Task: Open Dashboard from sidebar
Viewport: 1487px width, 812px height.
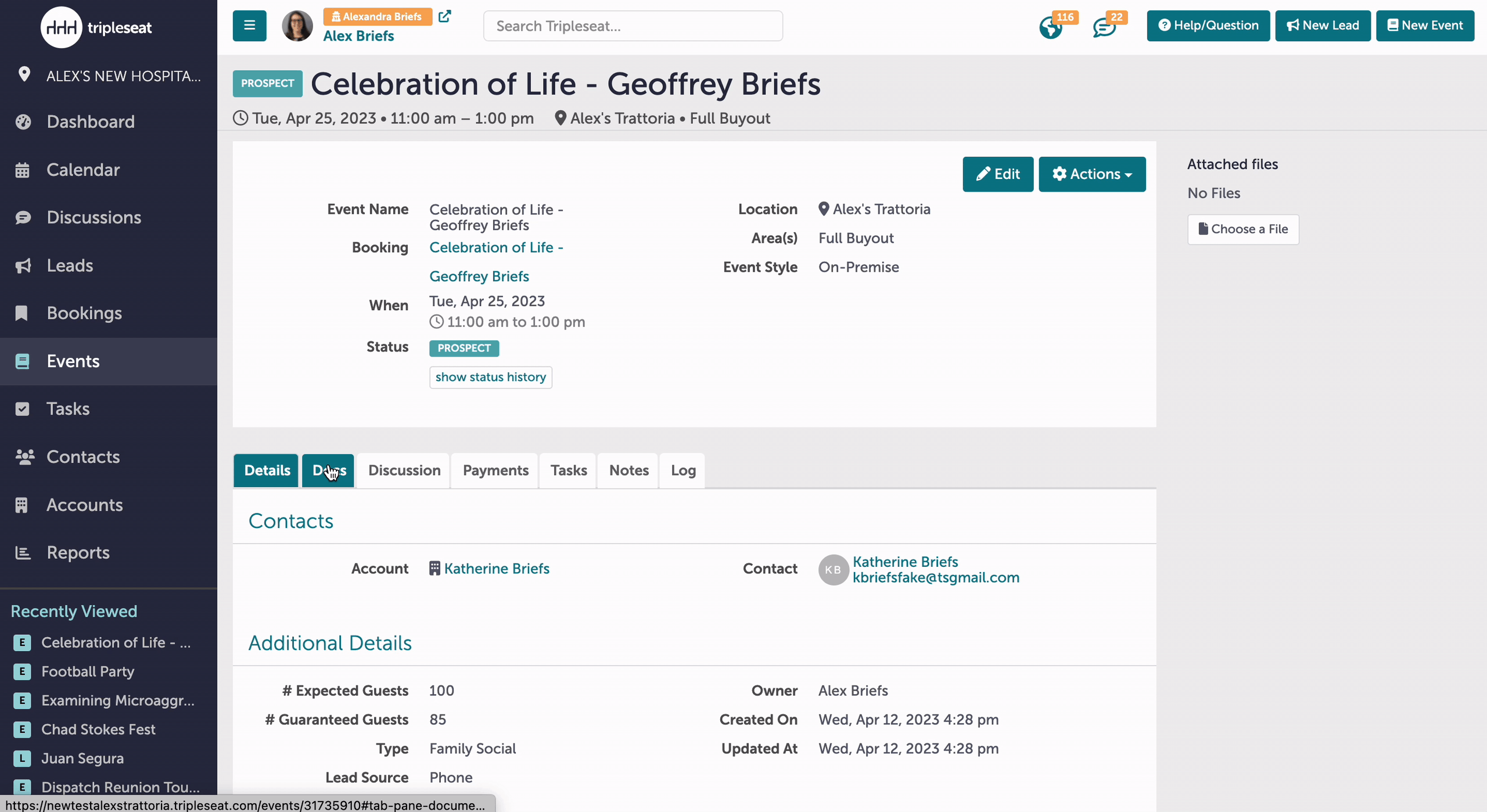Action: tap(91, 121)
